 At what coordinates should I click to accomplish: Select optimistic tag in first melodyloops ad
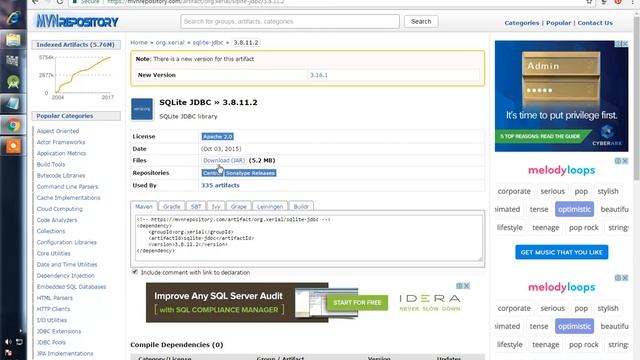[x=574, y=209]
